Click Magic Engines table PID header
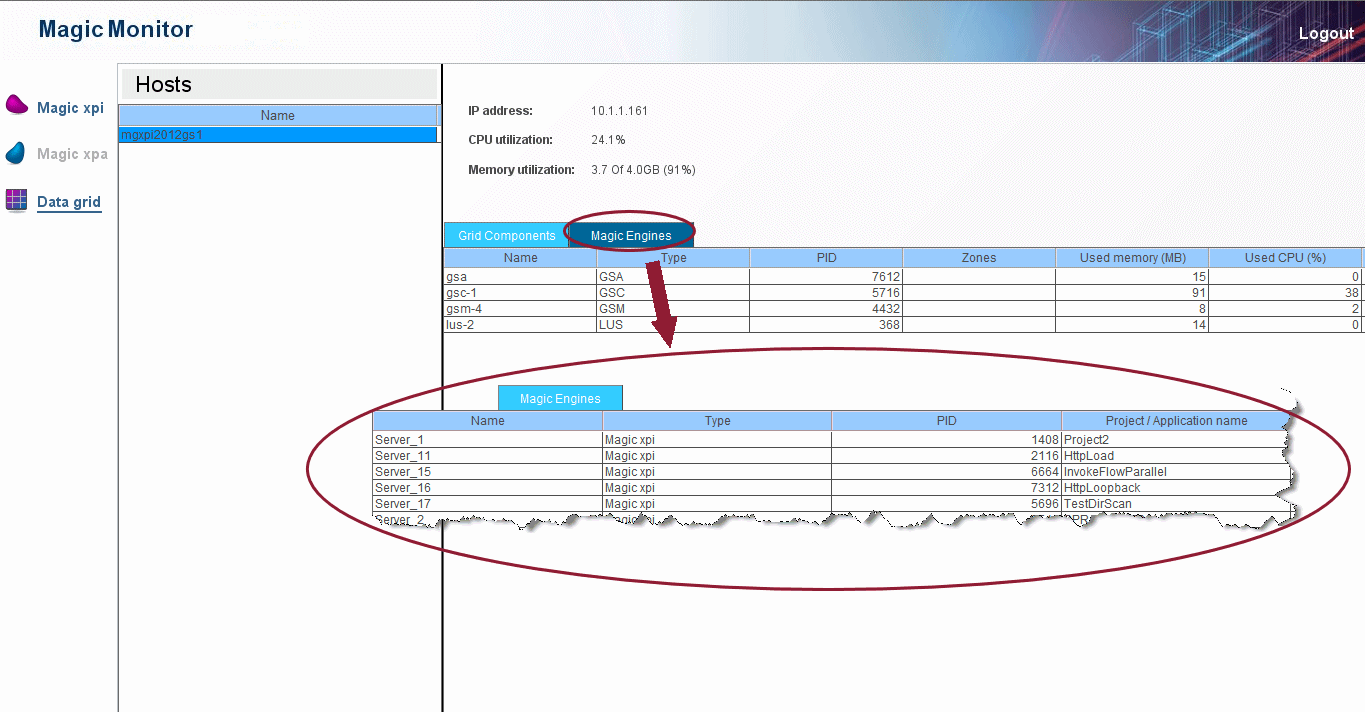This screenshot has width=1365, height=712. tap(946, 421)
